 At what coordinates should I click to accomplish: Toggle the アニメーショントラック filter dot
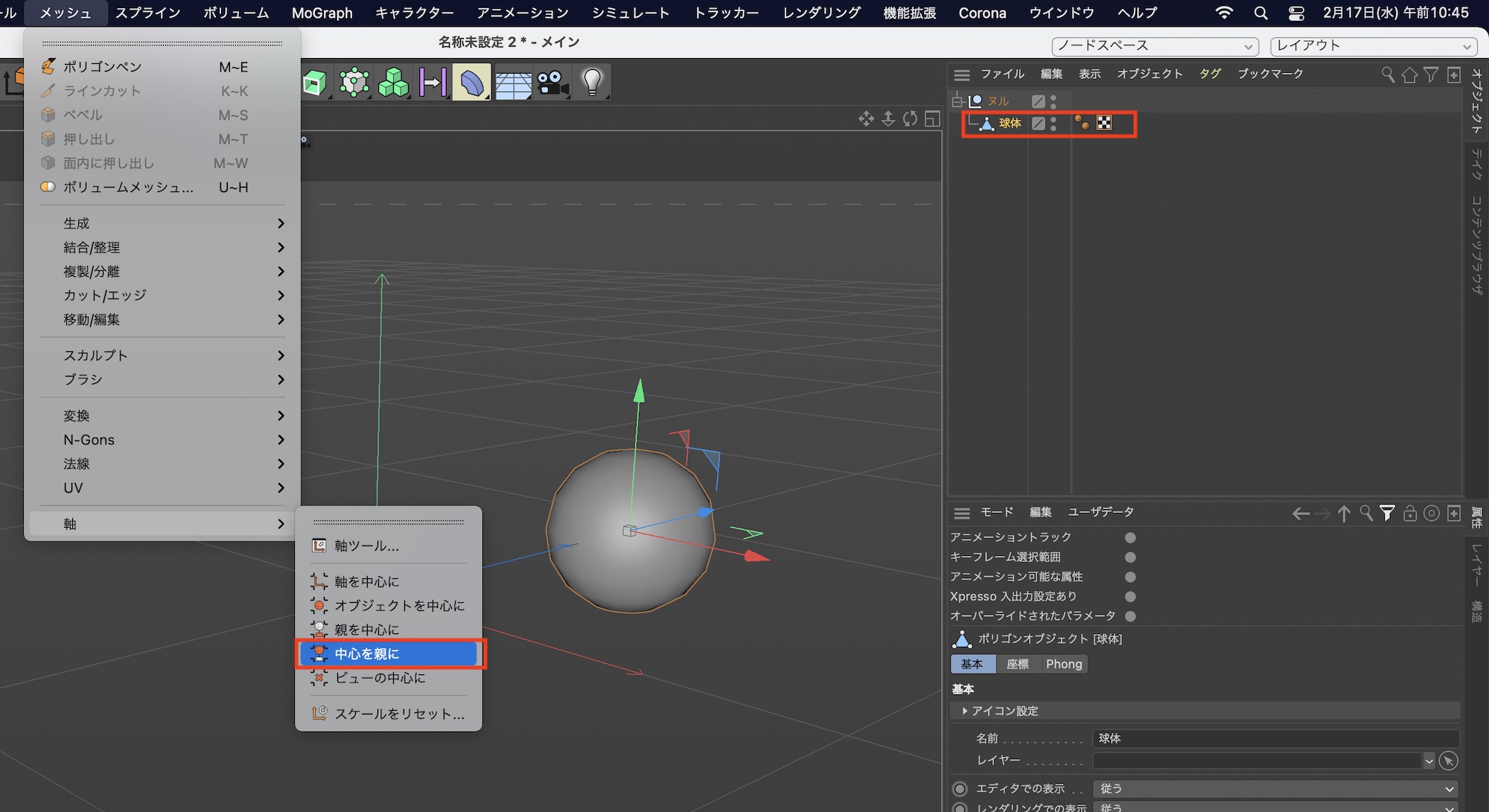(x=1130, y=537)
